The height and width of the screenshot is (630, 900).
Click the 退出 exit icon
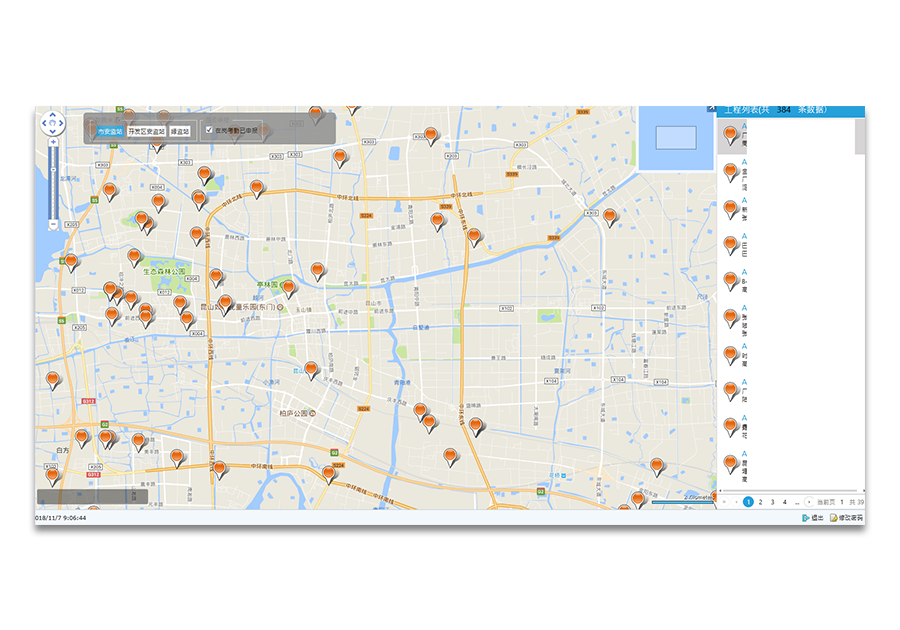coord(806,518)
